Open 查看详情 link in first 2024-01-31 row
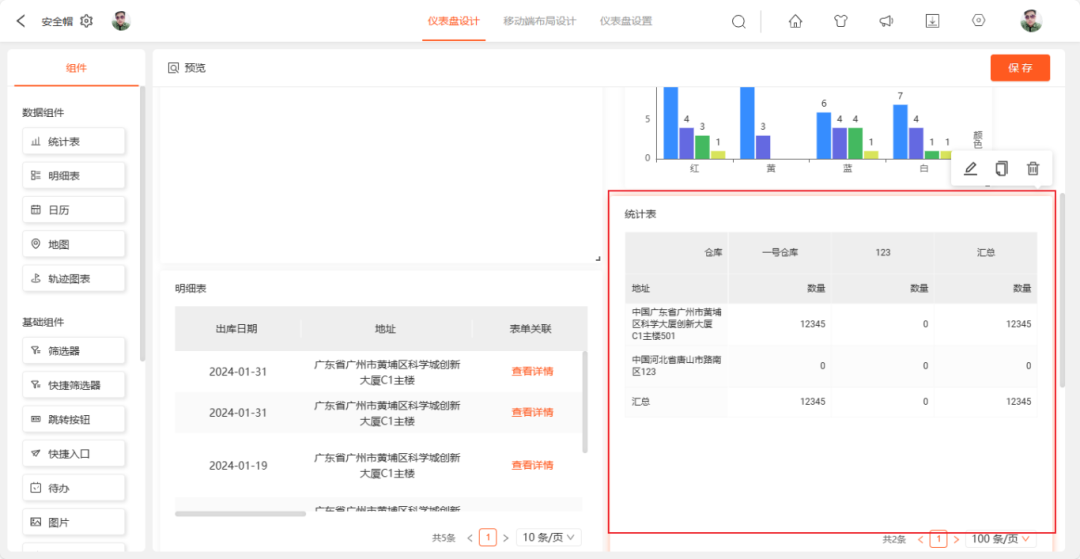 pos(532,371)
